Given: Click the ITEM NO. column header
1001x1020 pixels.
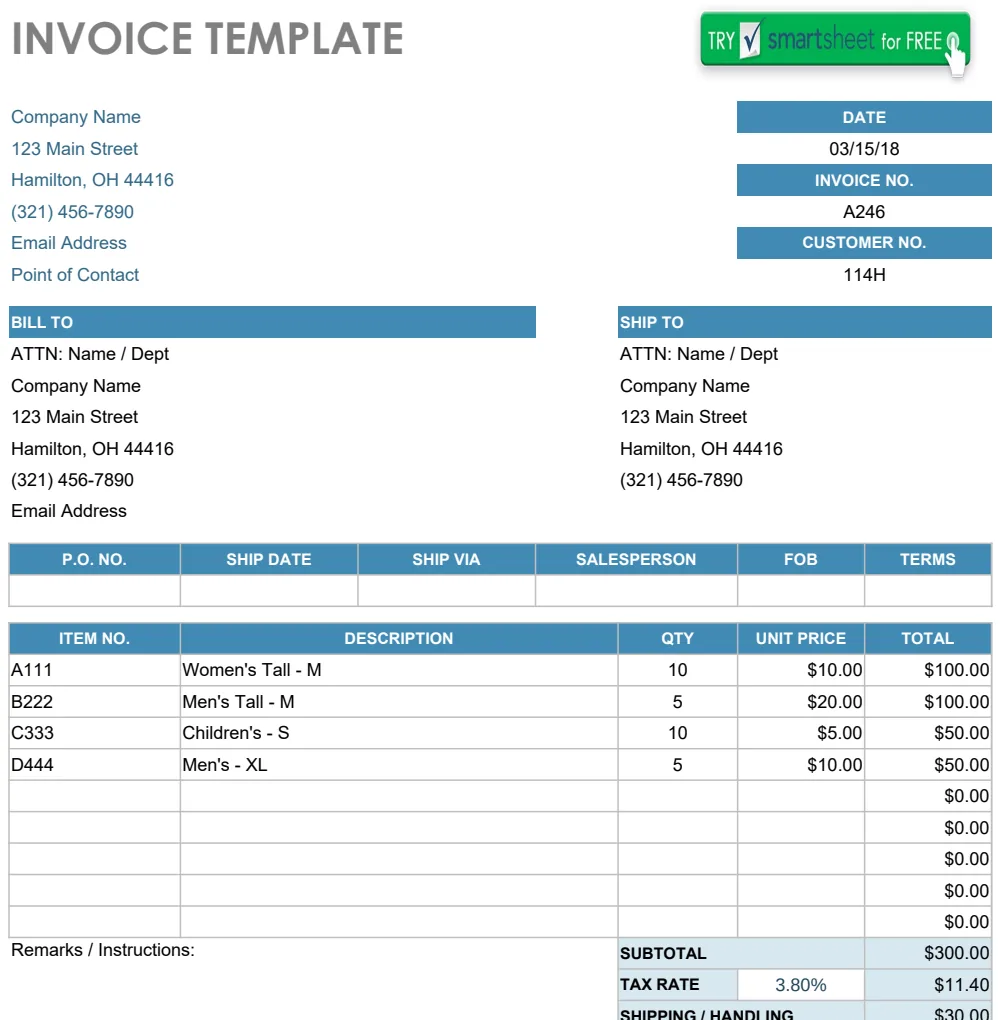Looking at the screenshot, I should click(x=94, y=638).
